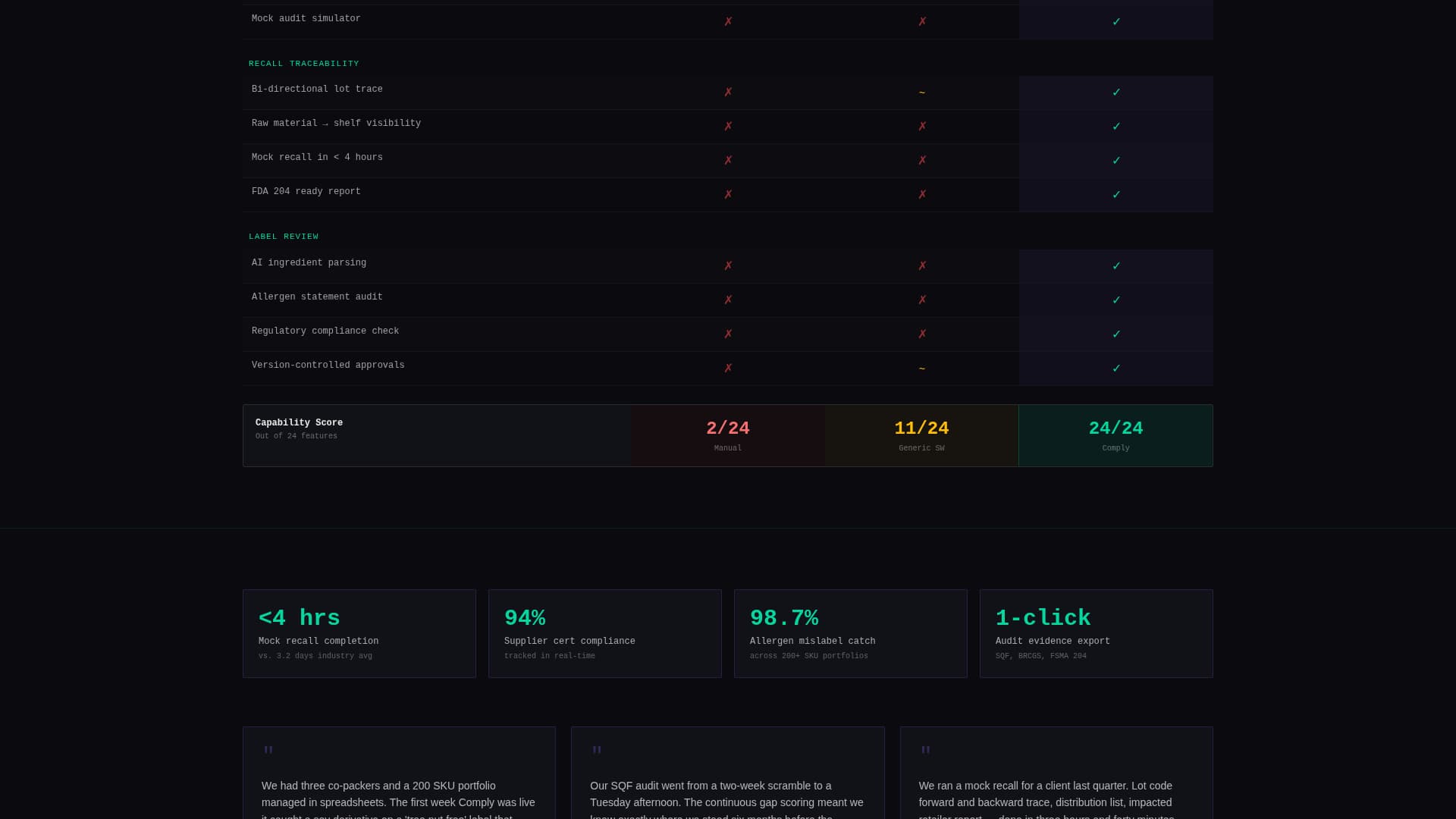Screen dimensions: 1456x819
Task: Click Comply checkmark for Version-controlled approvals
Action: 1116,369
